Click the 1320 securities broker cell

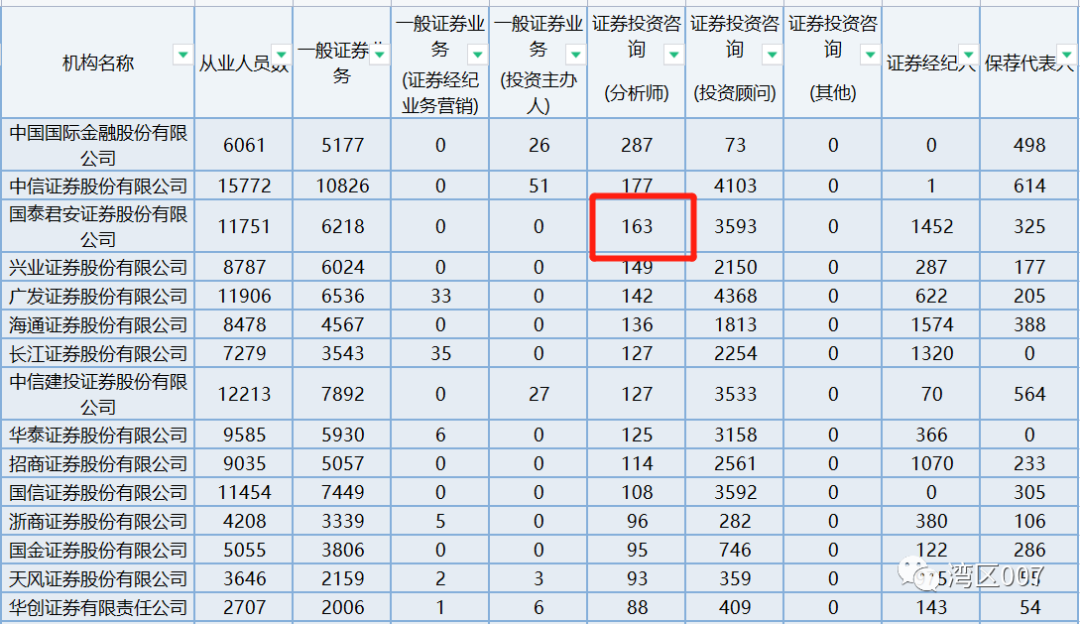[931, 353]
